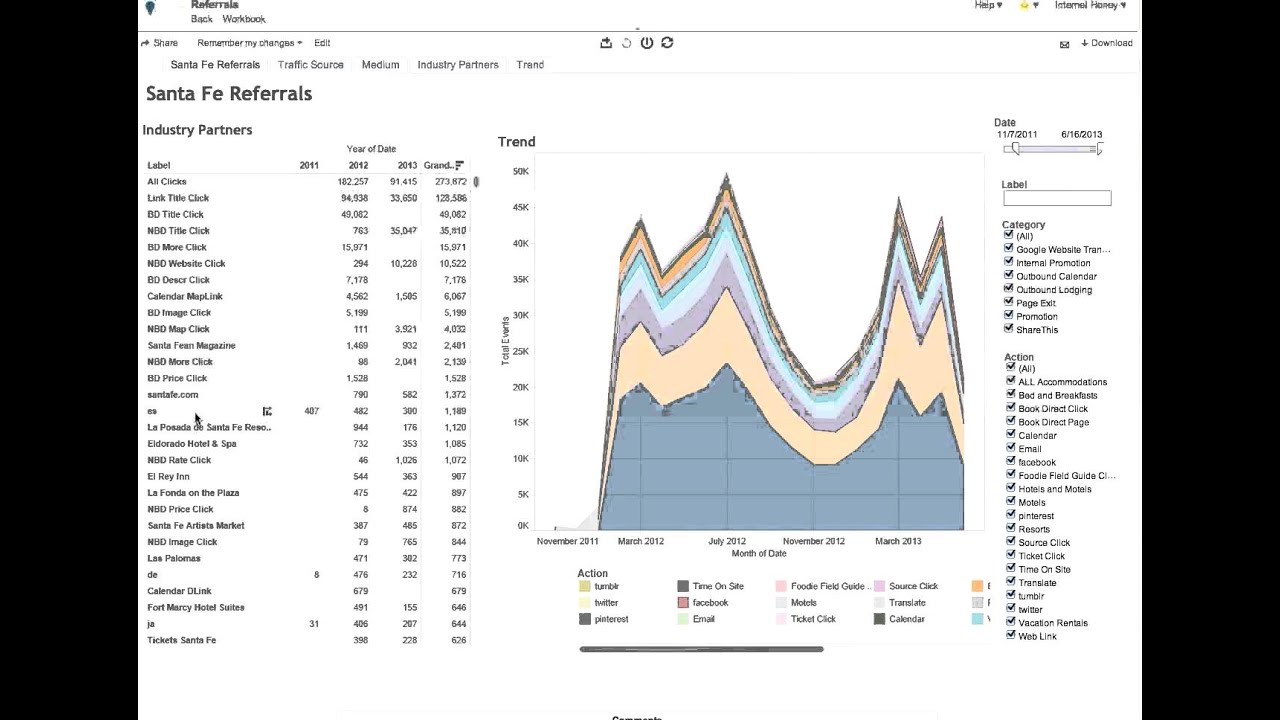
Task: Click the Workbook link
Action: 244,19
